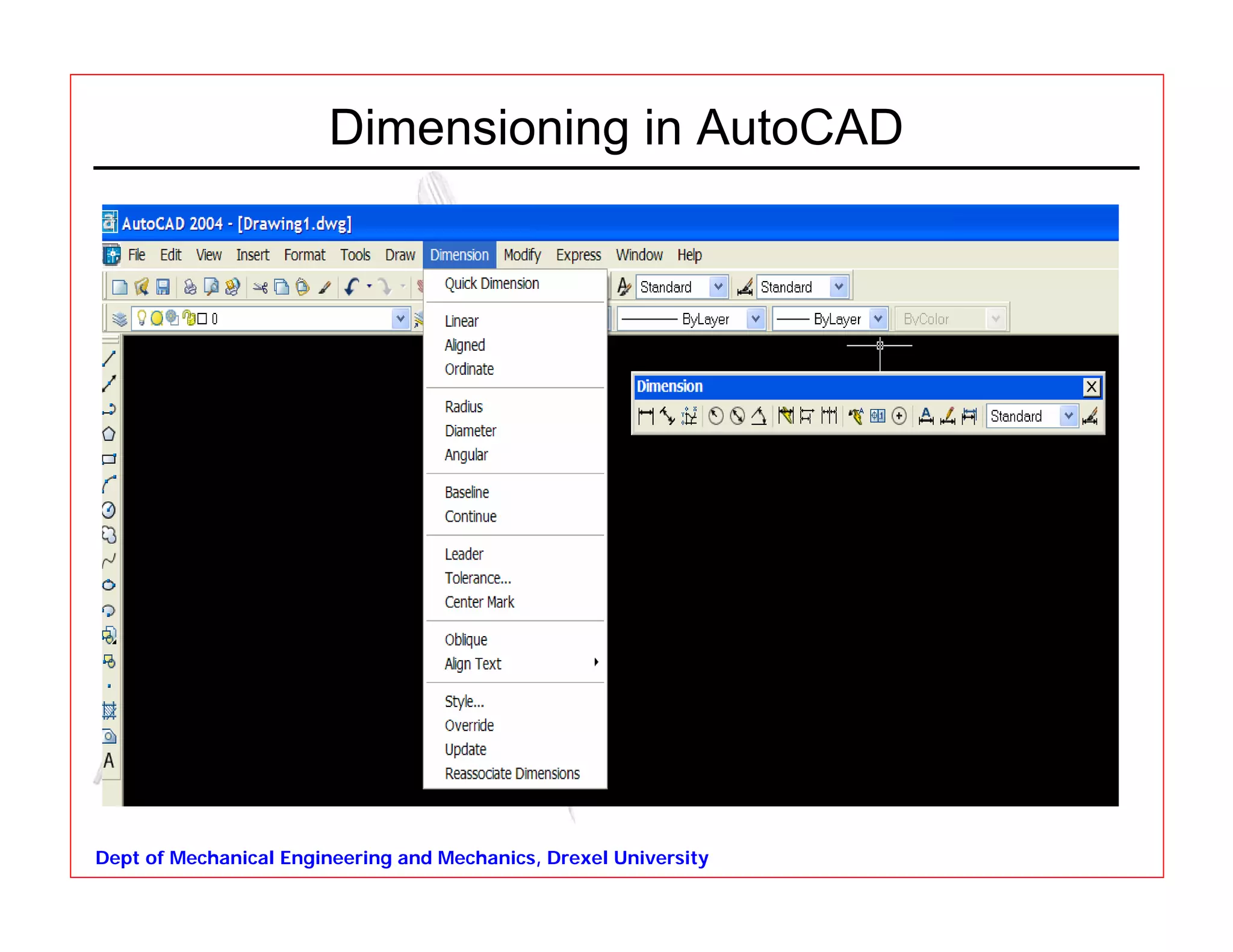This screenshot has width=1233, height=952.
Task: Click layer 0 color square swatch
Action: click(x=202, y=318)
